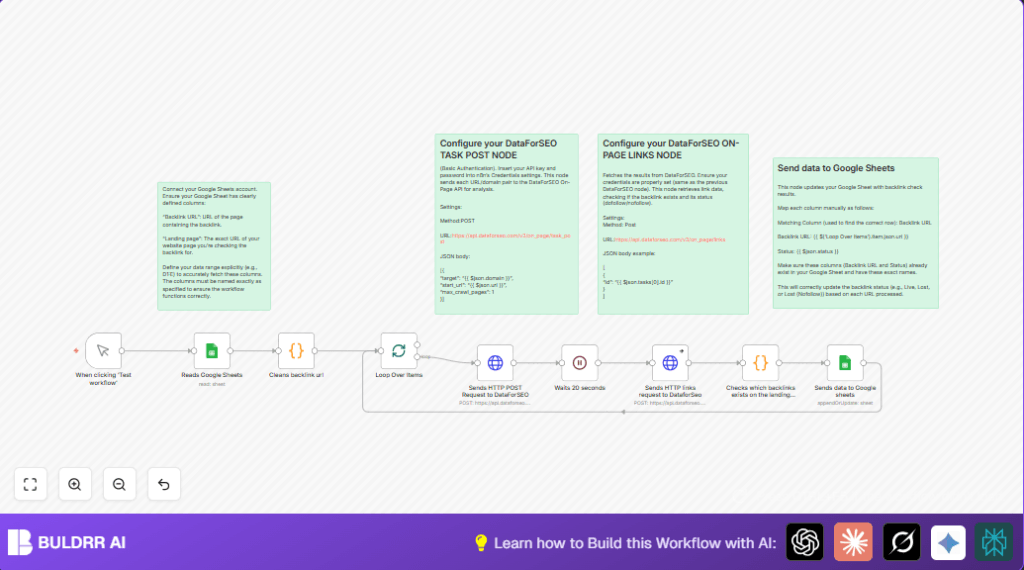Viewport: 1024px width, 570px height.
Task: Open the task_post API URL link in note
Action: (505, 238)
